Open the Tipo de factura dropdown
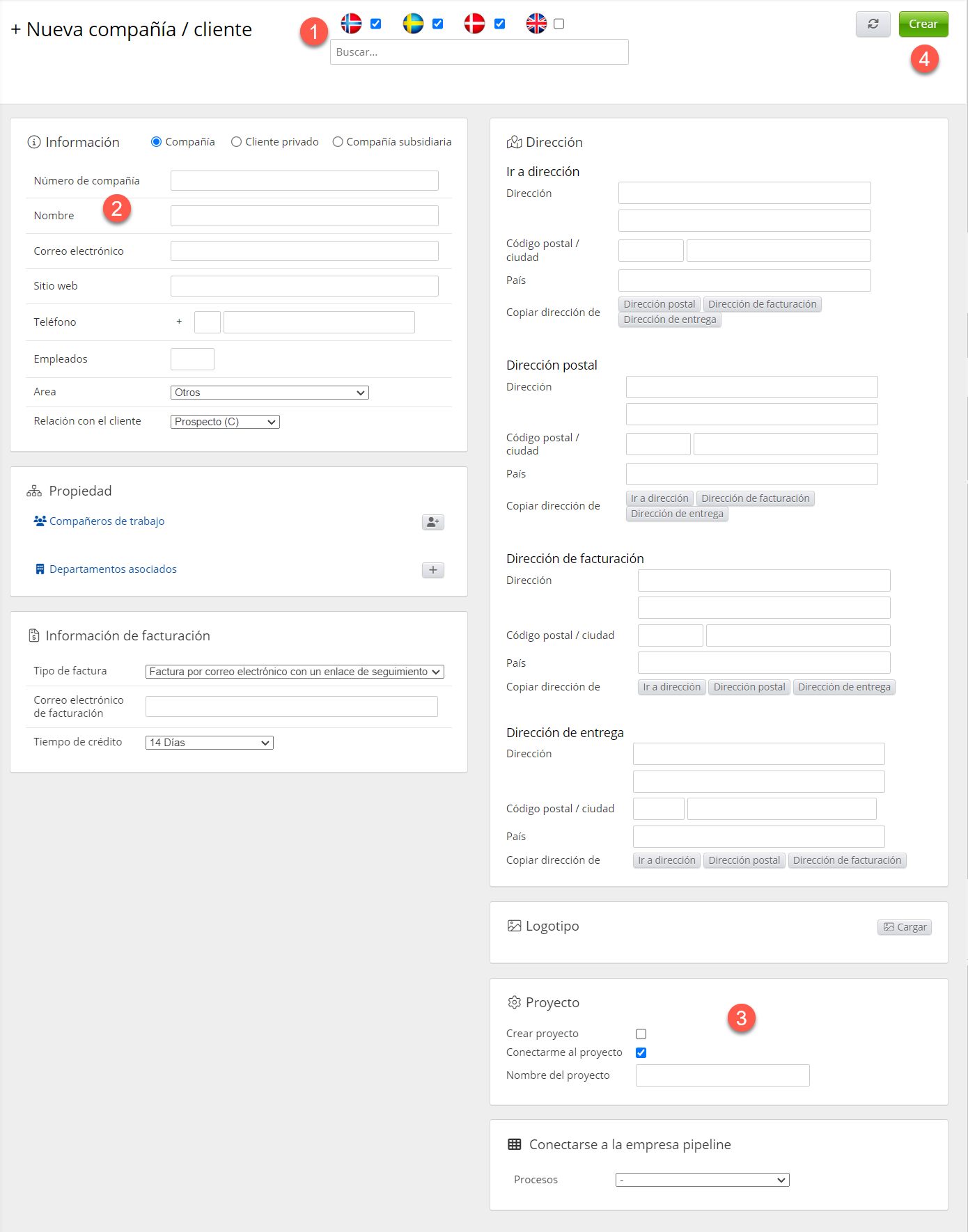 295,672
